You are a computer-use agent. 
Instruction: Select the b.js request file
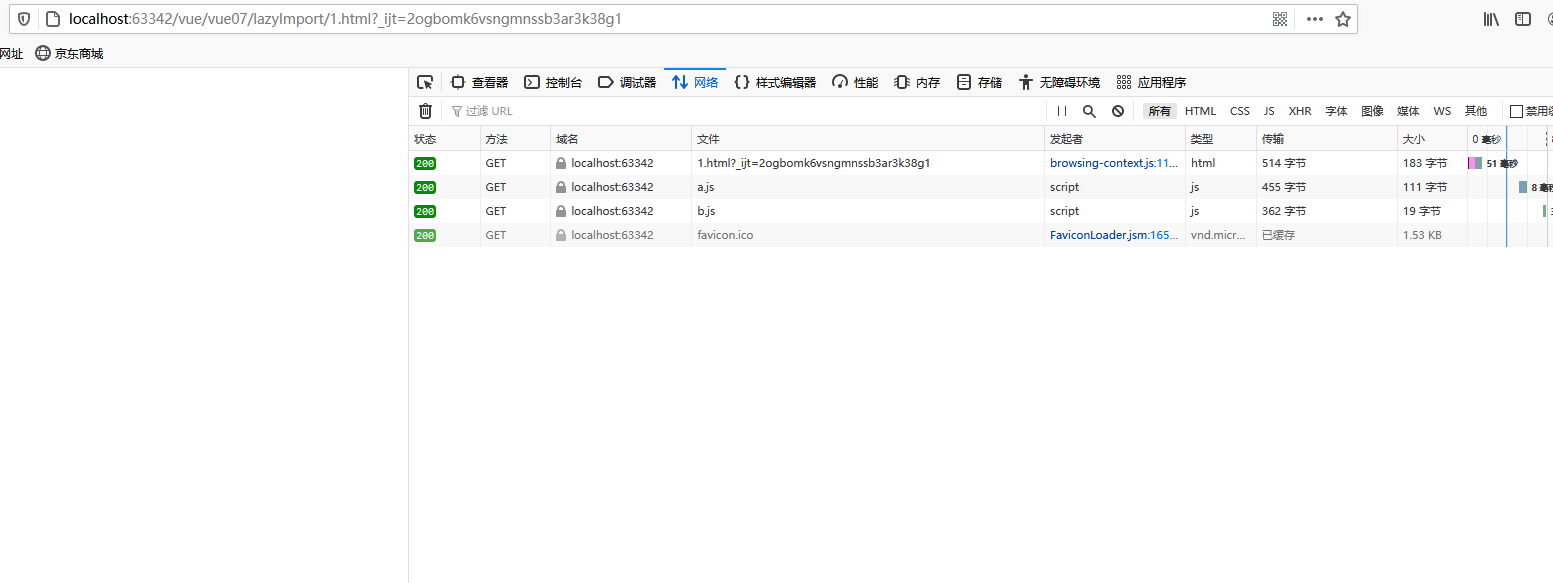pyautogui.click(x=706, y=211)
